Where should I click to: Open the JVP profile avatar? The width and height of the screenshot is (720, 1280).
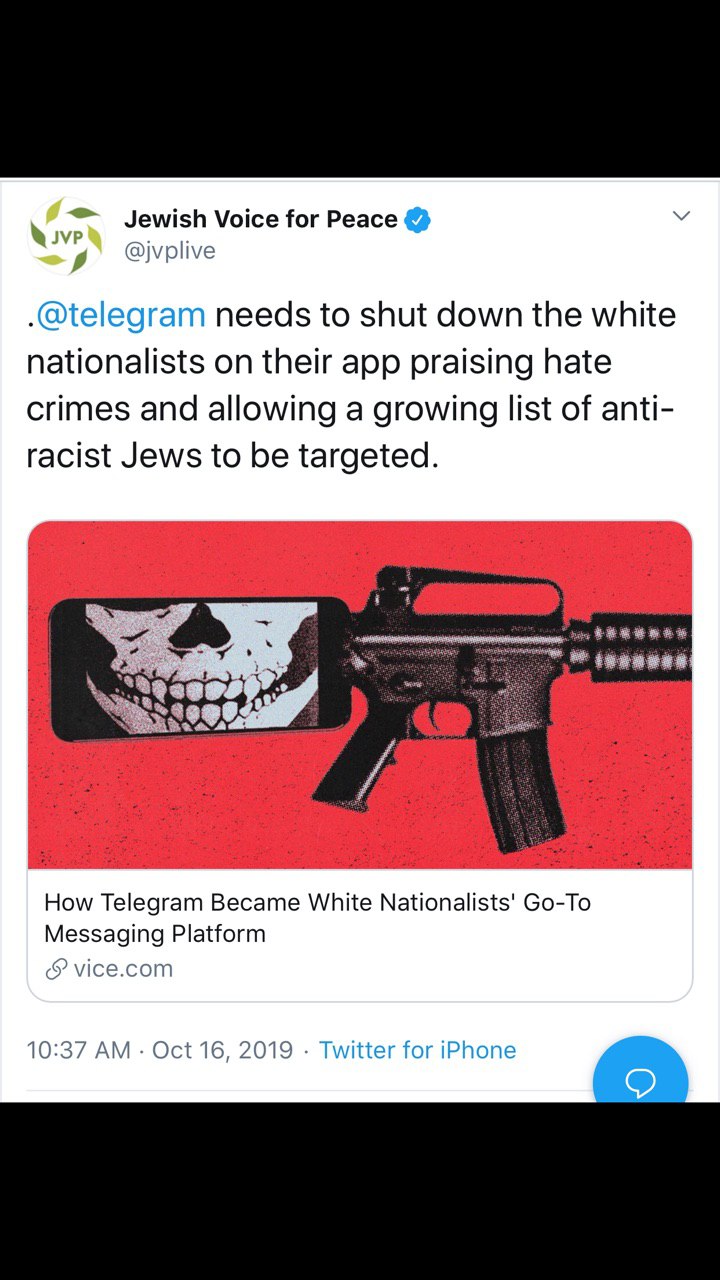click(65, 236)
